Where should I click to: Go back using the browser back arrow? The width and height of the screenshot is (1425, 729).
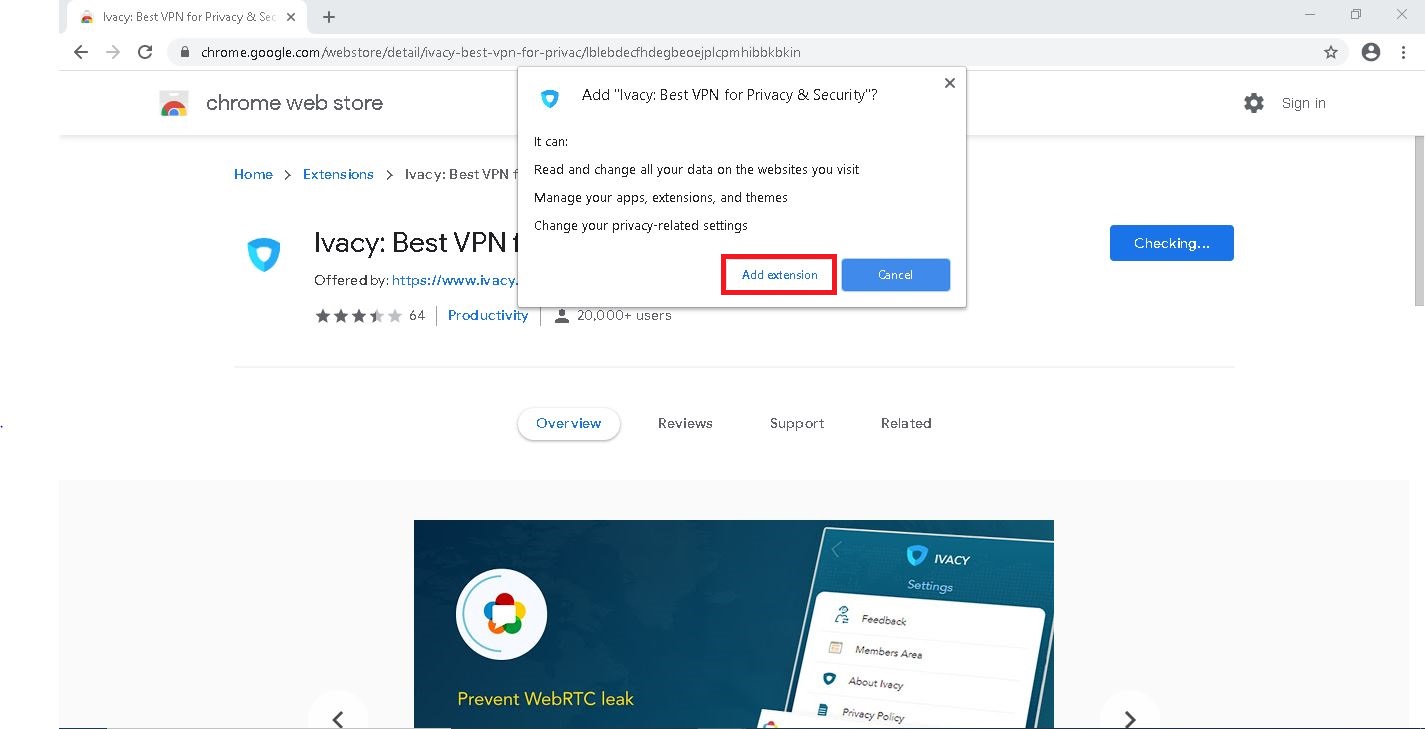click(81, 52)
